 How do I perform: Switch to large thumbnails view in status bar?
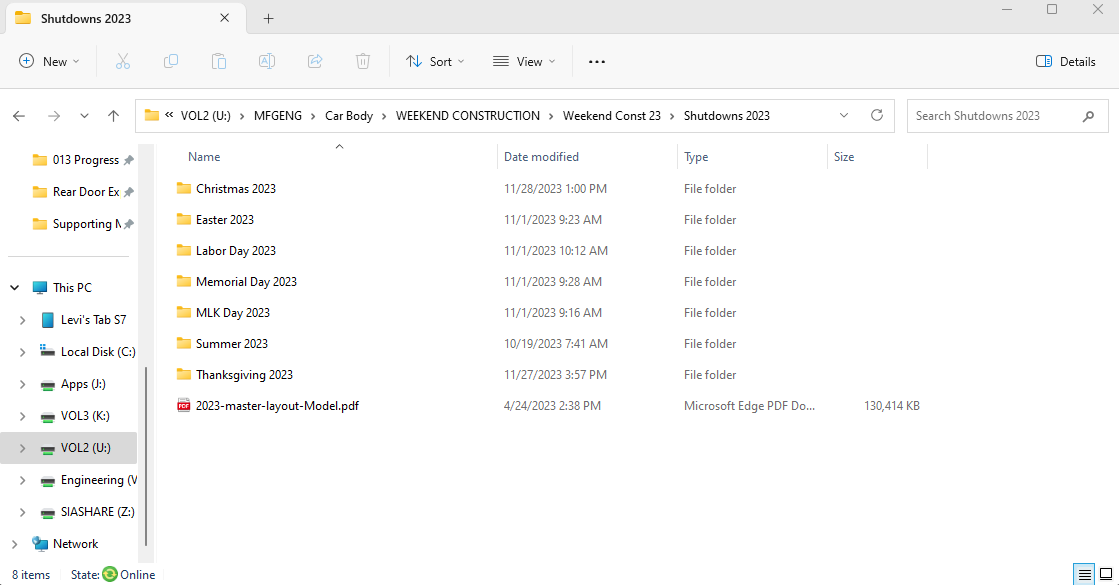coord(1108,575)
